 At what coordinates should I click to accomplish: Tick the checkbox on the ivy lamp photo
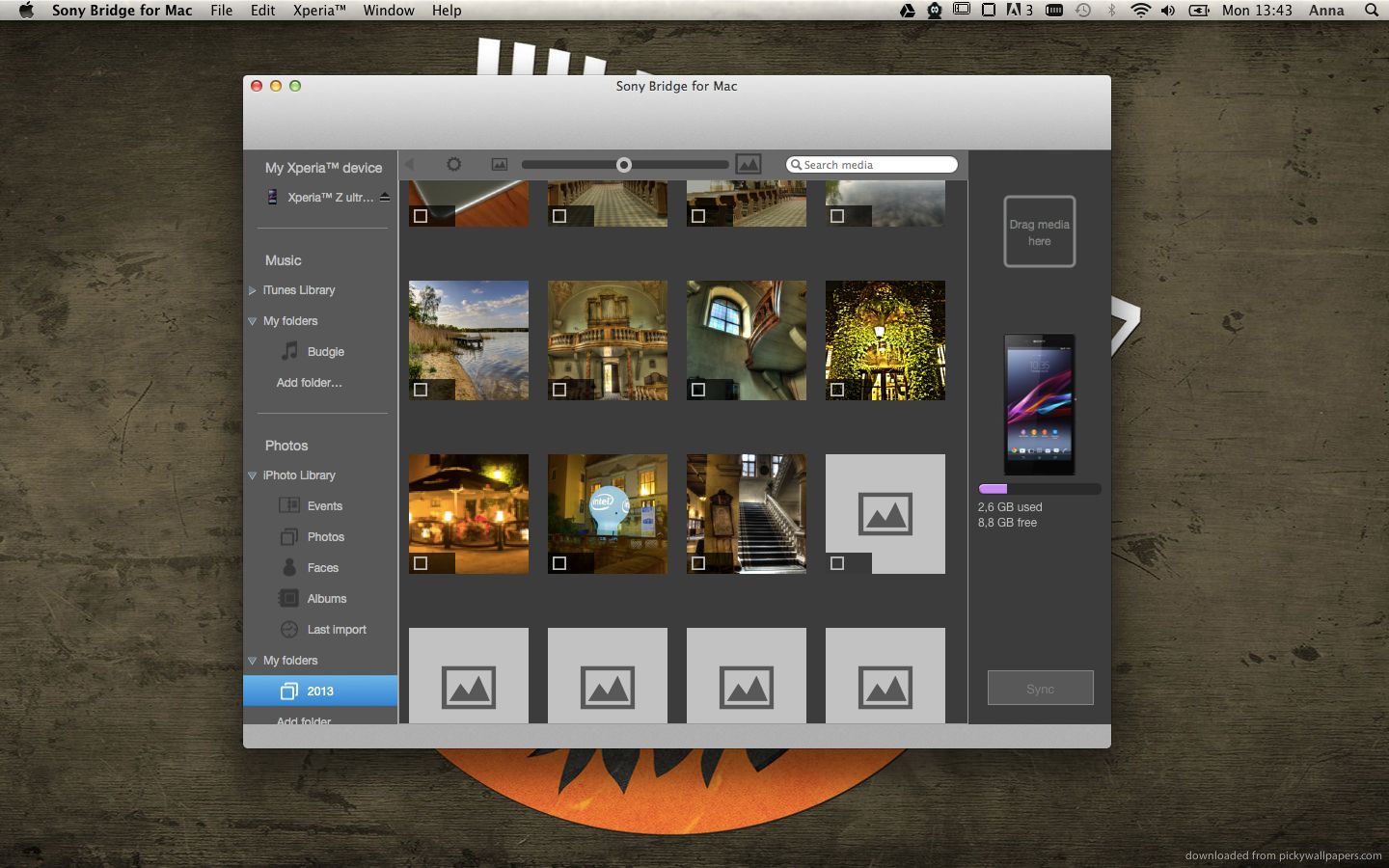pos(837,390)
